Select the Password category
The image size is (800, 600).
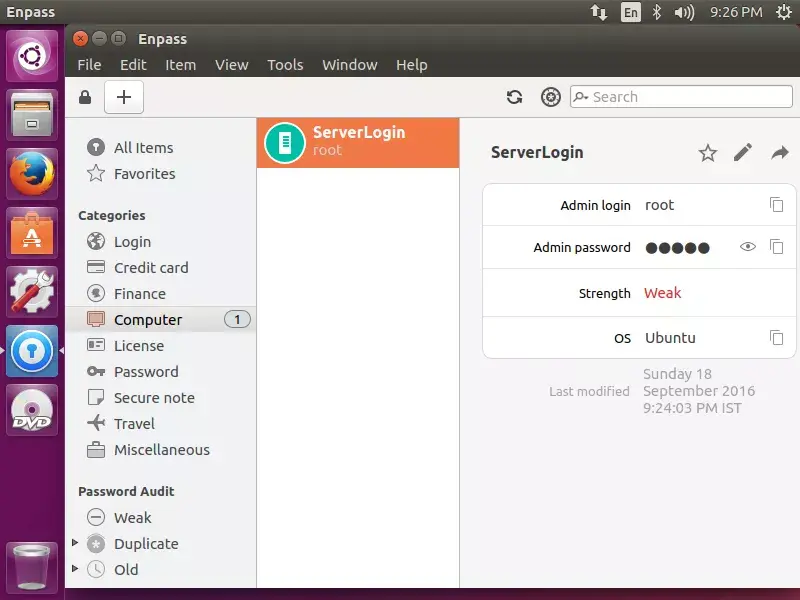click(x=161, y=371)
